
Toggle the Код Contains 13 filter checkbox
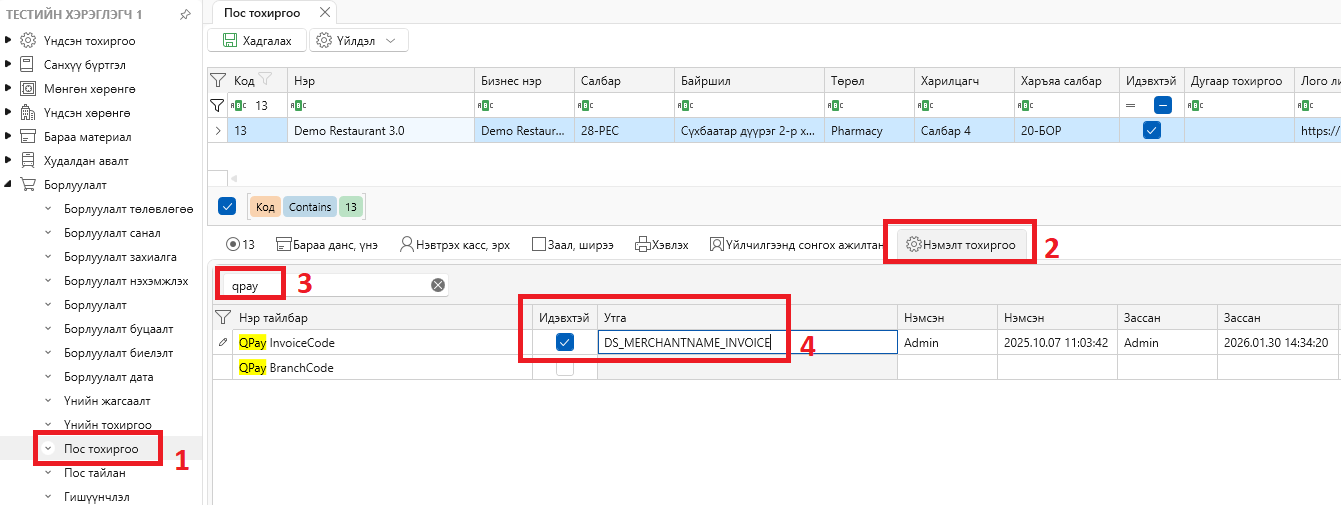227,206
